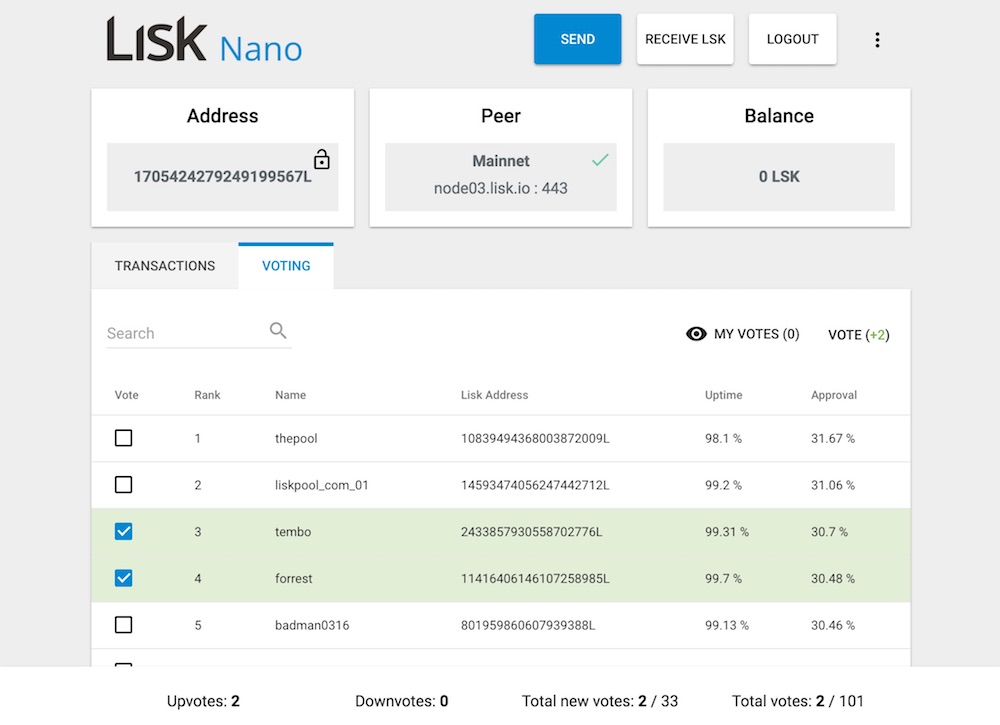Log out with the Logout button
The width and height of the screenshot is (1000, 725).
tap(792, 39)
